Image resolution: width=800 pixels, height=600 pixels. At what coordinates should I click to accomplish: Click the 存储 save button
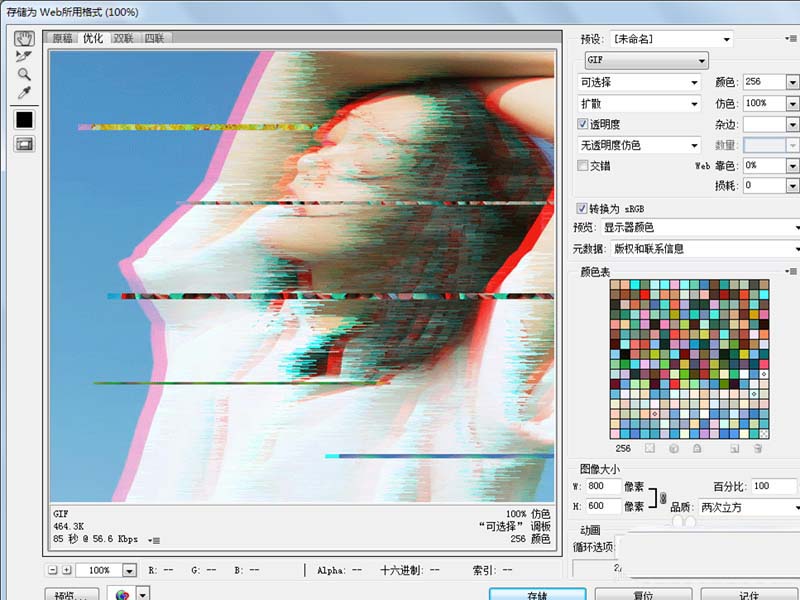pyautogui.click(x=537, y=595)
